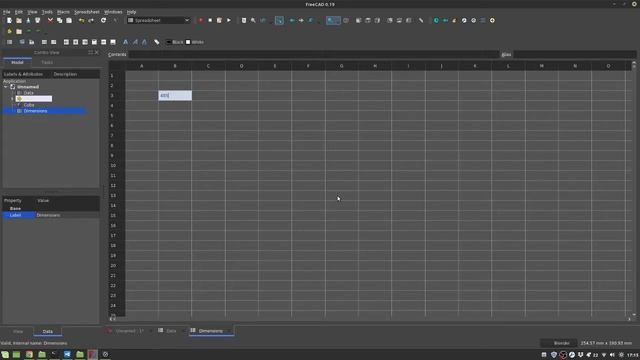Viewport: 640px width, 360px height.
Task: Close the Combo View panel
Action: click(x=97, y=52)
